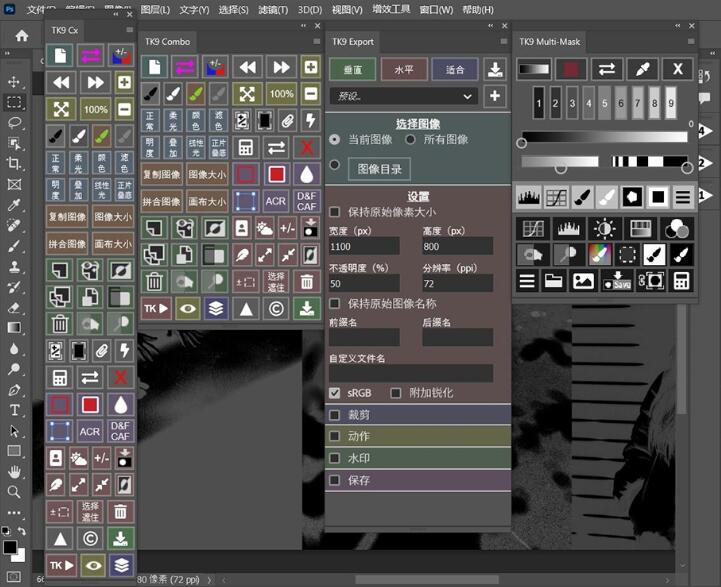Click the rewind icon in TK9 Combo
The width and height of the screenshot is (721, 587).
[247, 68]
